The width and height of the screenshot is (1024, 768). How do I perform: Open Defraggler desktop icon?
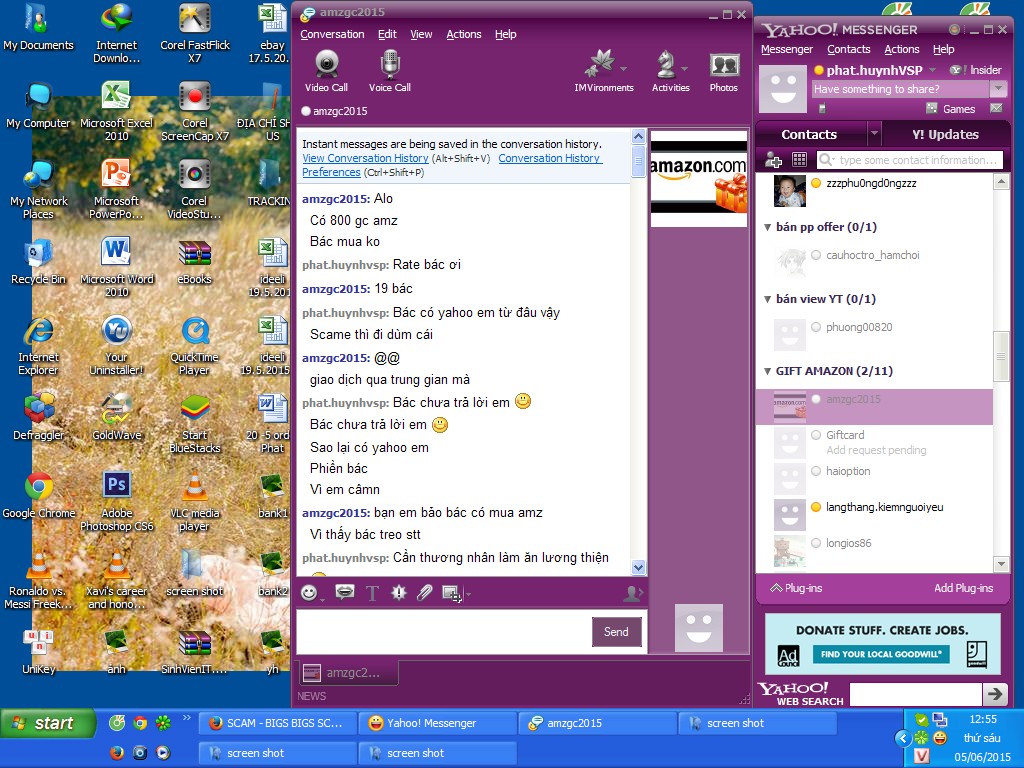point(39,418)
